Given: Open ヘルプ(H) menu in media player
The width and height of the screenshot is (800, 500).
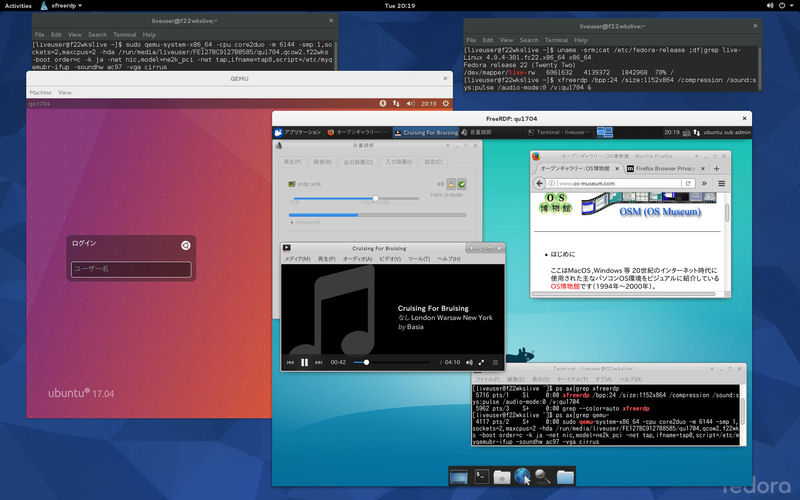Looking at the screenshot, I should point(448,259).
